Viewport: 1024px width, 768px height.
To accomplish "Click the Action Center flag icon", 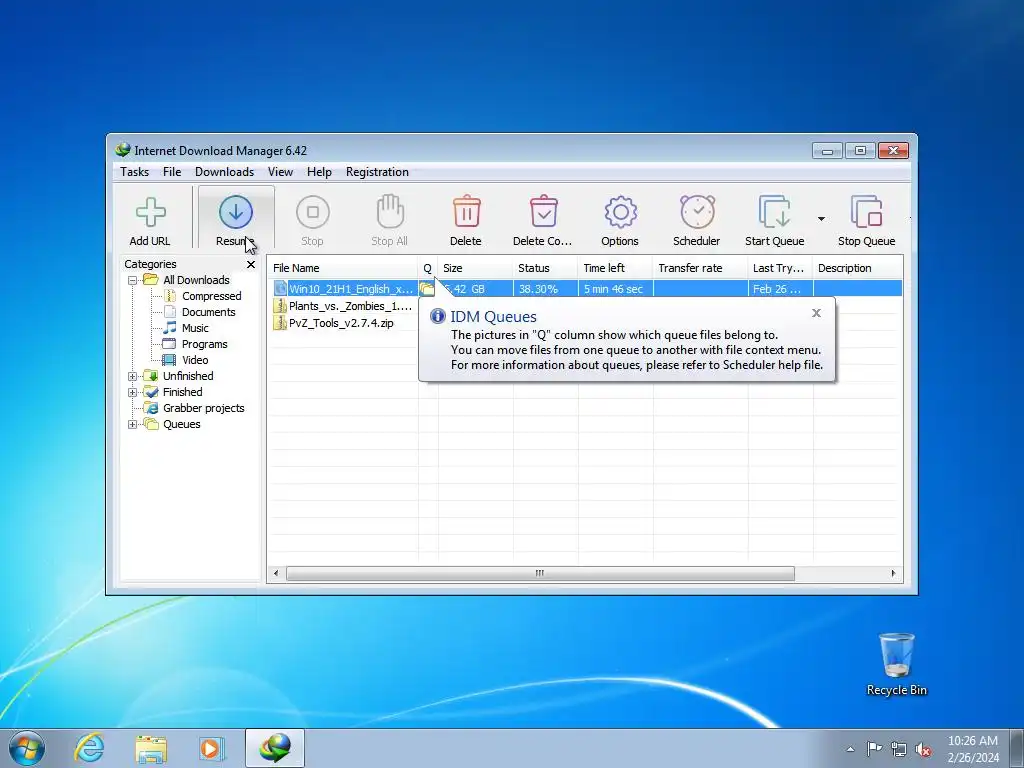I will click(874, 749).
